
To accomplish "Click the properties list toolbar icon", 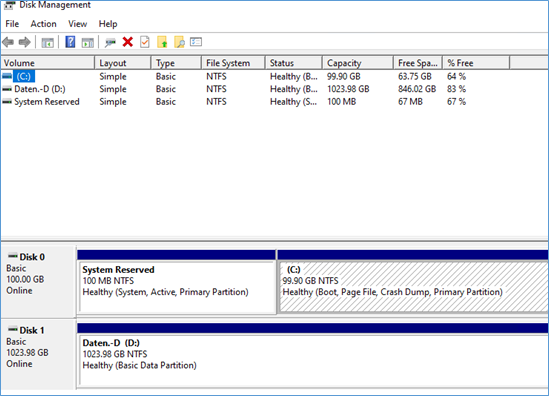I will 196,42.
